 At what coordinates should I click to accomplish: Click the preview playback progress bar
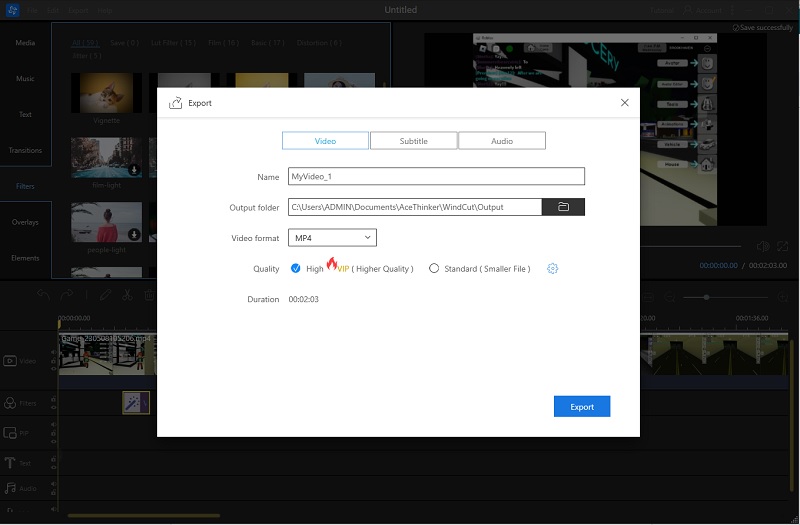(x=690, y=246)
